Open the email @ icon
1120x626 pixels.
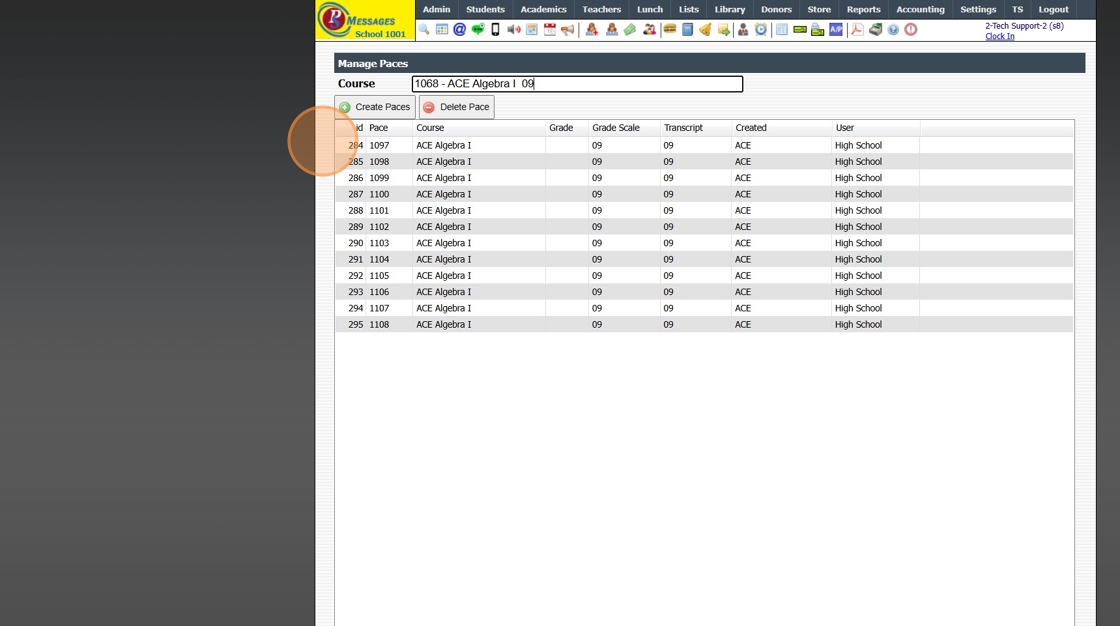pyautogui.click(x=459, y=30)
